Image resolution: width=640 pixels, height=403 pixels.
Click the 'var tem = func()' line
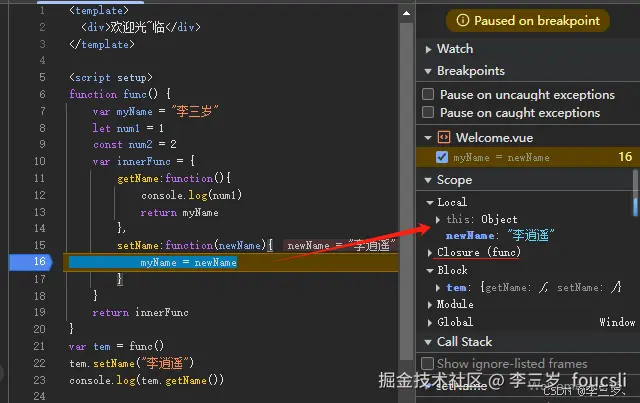click(116, 346)
